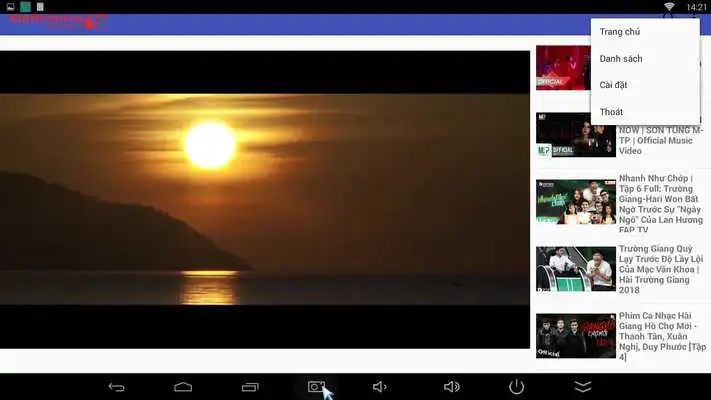The image size is (711, 400).
Task: Tap the volume up icon
Action: pos(452,387)
